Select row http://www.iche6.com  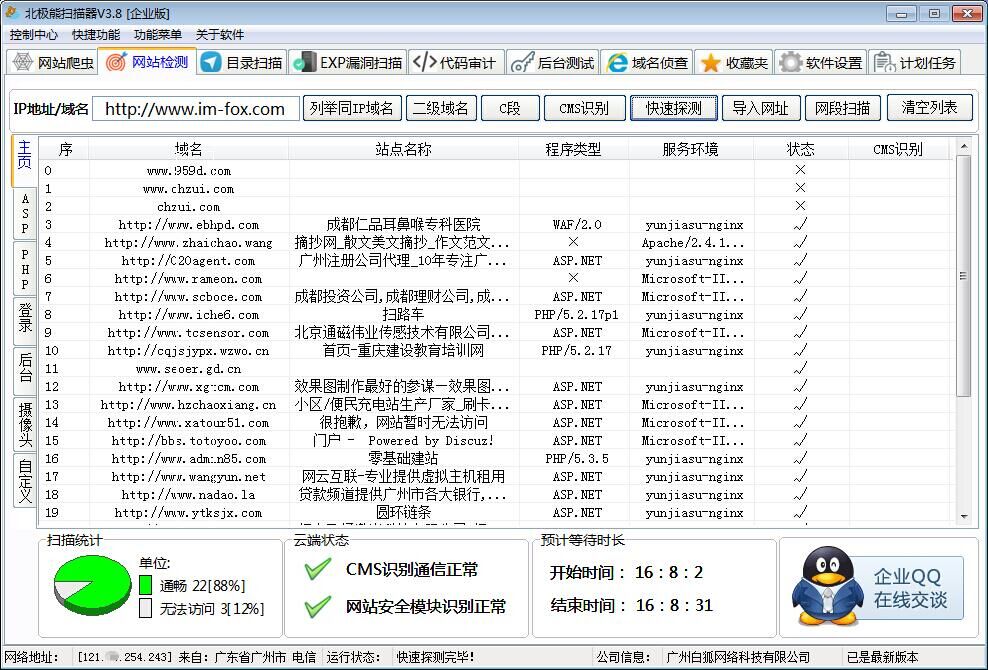point(497,315)
